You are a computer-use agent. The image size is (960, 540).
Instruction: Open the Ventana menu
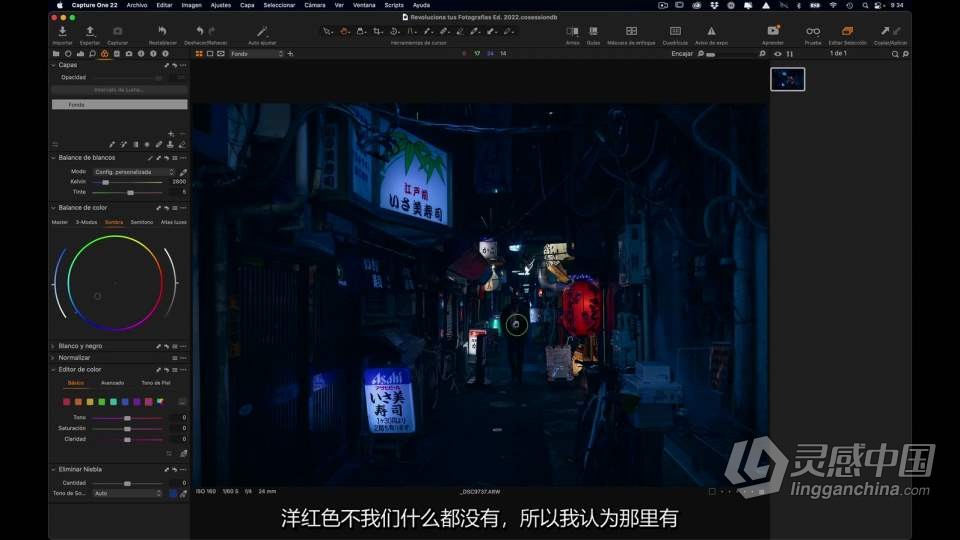(364, 5)
